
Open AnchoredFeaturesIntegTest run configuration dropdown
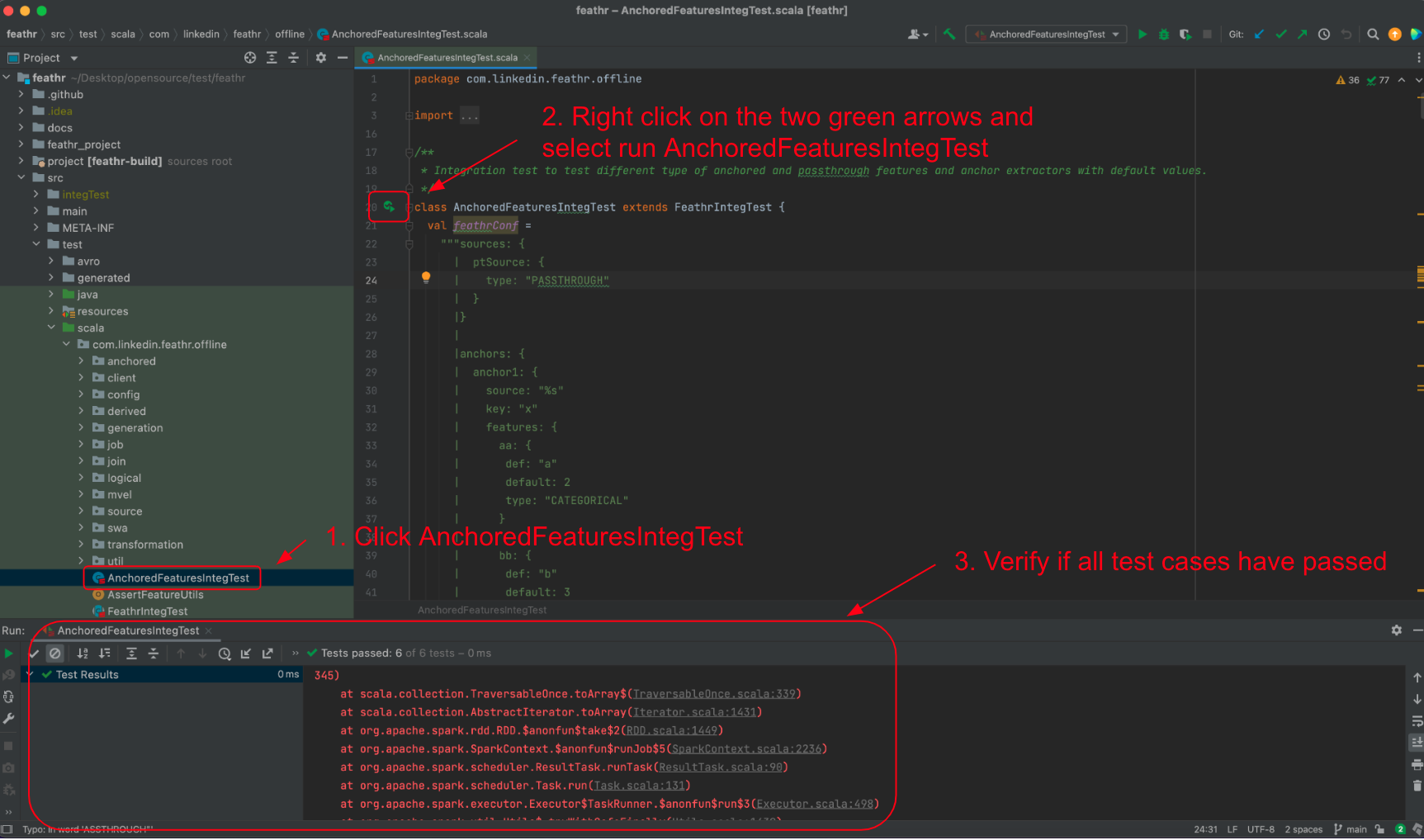tap(1047, 35)
